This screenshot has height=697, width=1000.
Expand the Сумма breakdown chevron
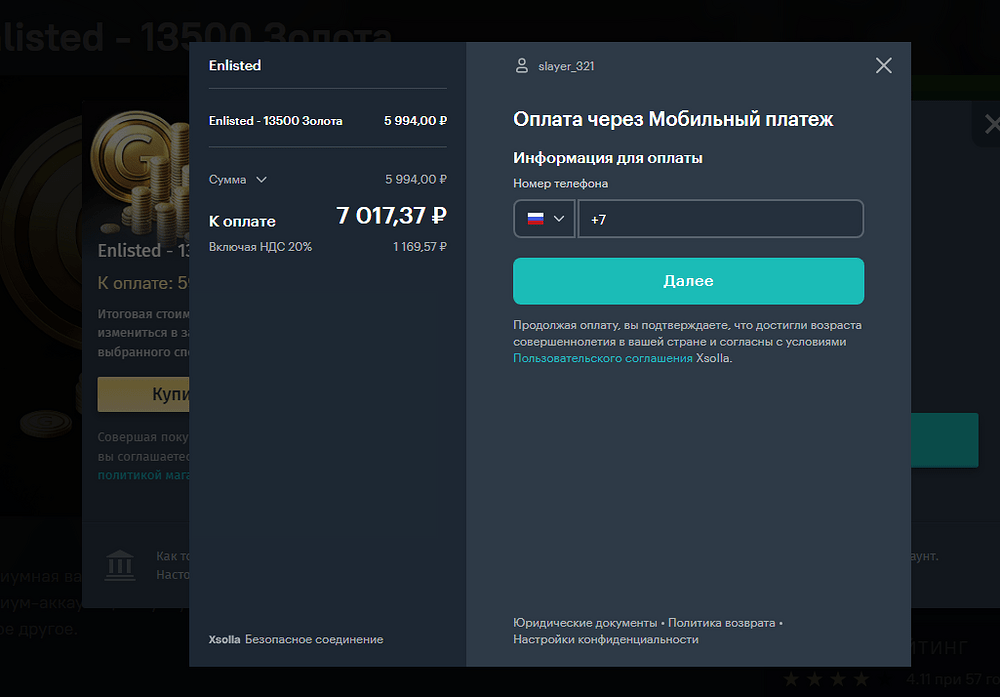(261, 180)
